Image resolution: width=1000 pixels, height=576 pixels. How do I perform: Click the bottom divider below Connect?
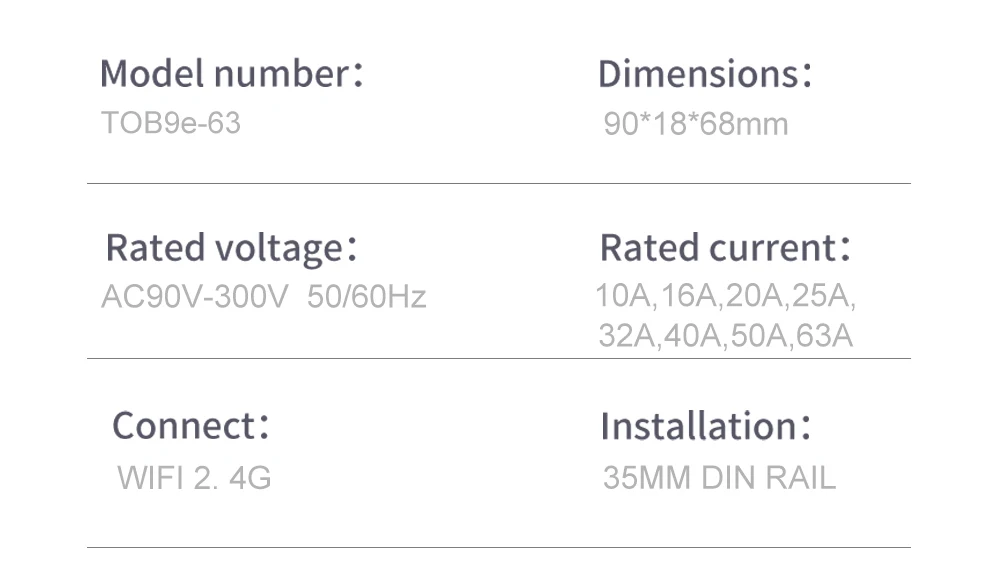click(498, 547)
